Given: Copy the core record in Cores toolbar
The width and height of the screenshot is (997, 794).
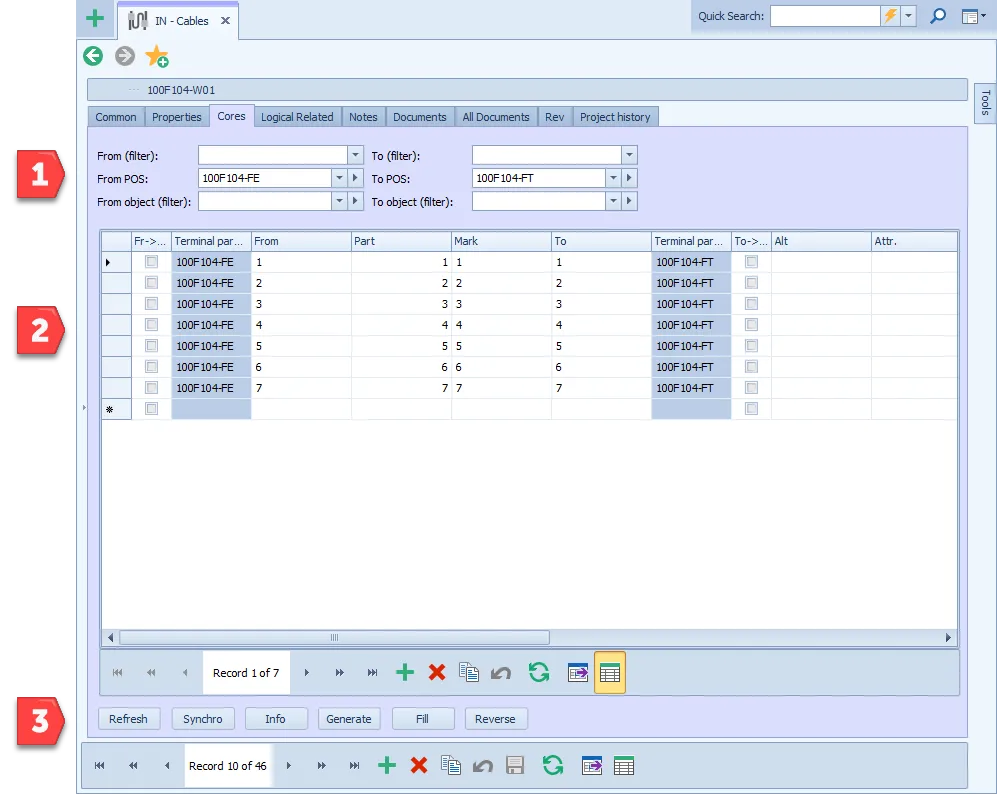Looking at the screenshot, I should coord(469,673).
